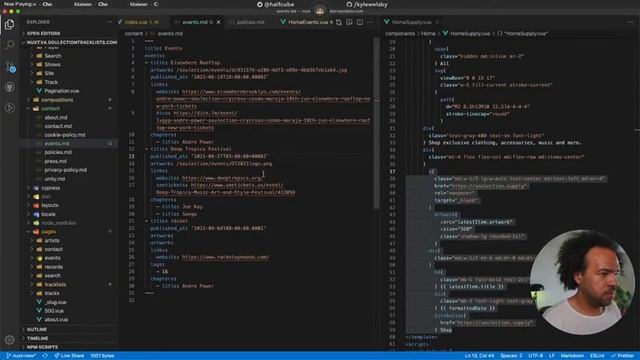Close the events.md editor tab
Image resolution: width=640 pixels, height=360 pixels.
[x=219, y=22]
